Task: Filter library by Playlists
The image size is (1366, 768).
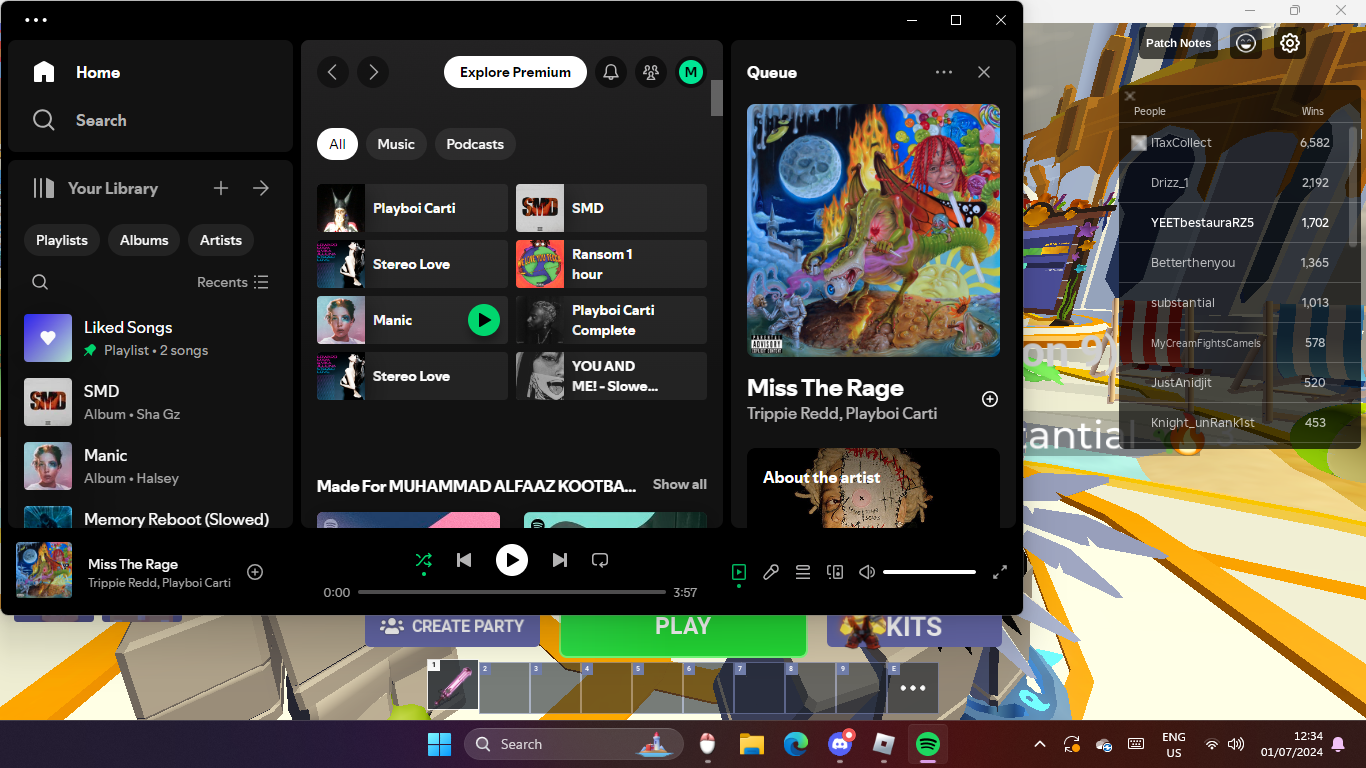Action: (x=62, y=240)
